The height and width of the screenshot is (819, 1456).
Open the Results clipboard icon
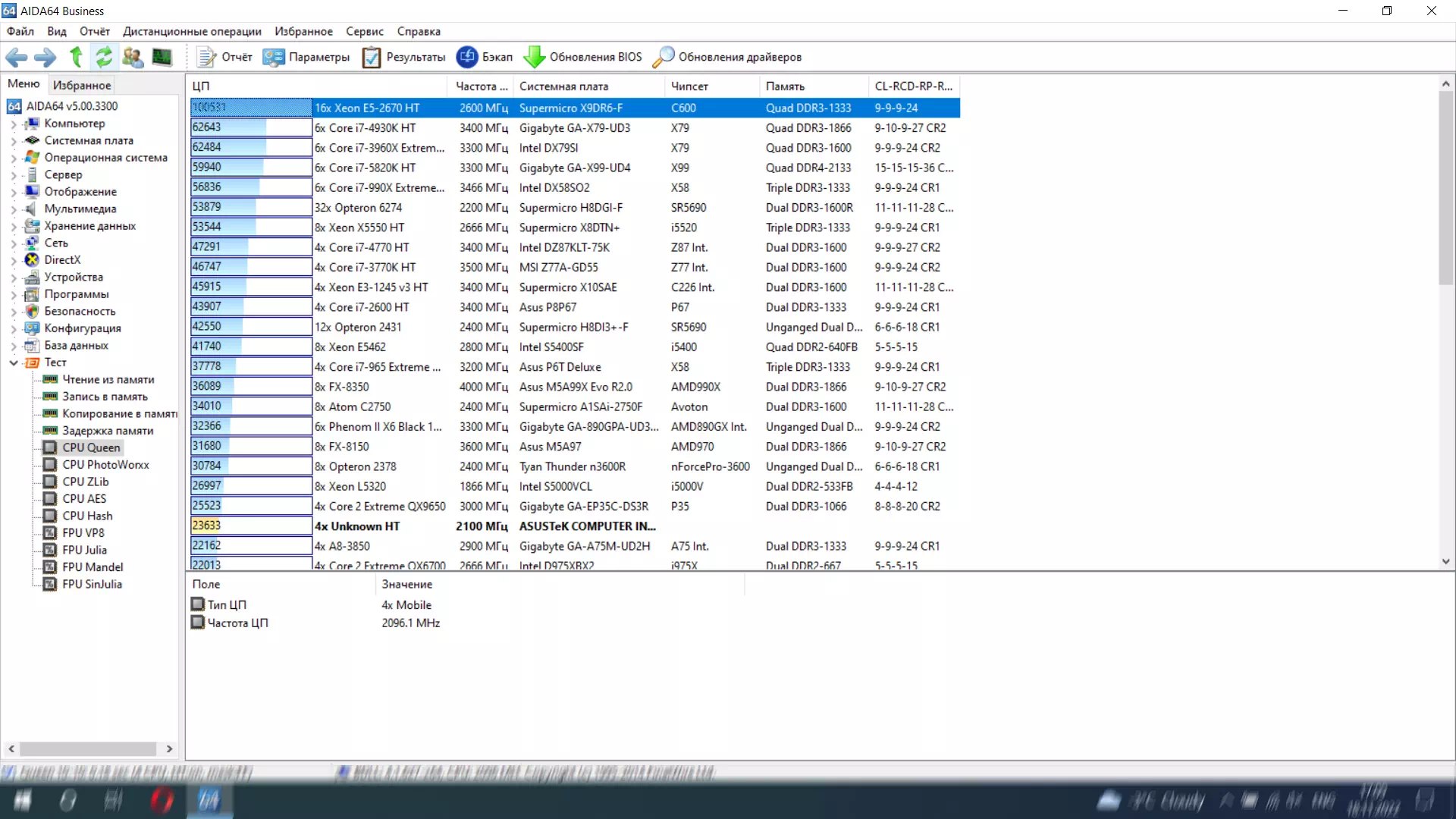tap(372, 57)
